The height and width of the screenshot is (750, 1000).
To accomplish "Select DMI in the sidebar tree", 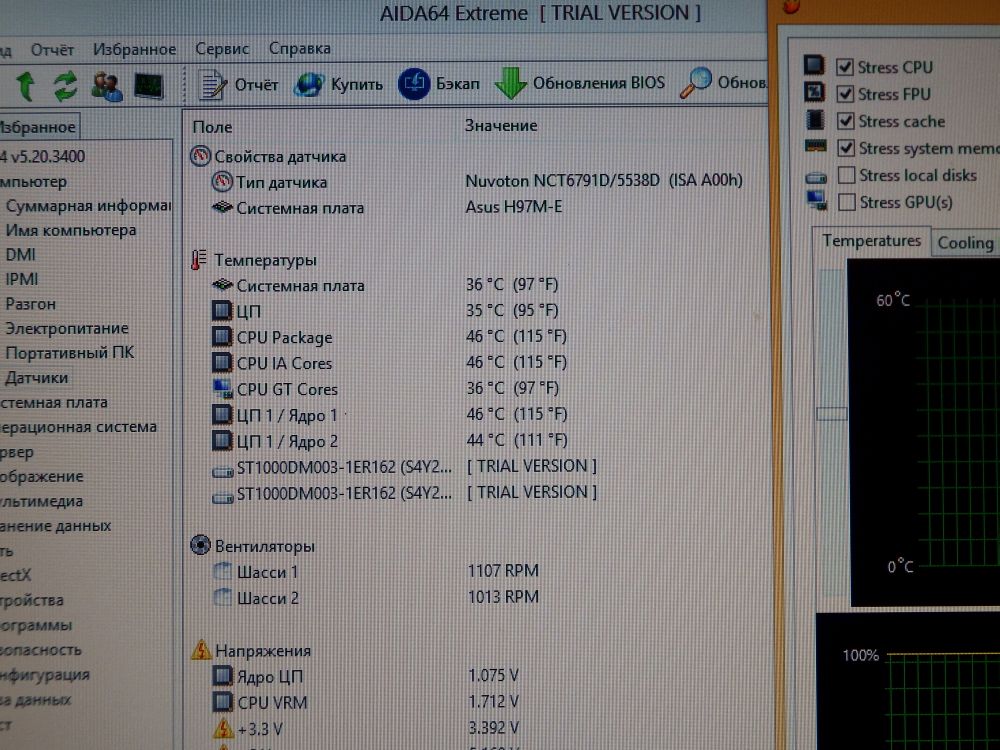I will tap(20, 255).
